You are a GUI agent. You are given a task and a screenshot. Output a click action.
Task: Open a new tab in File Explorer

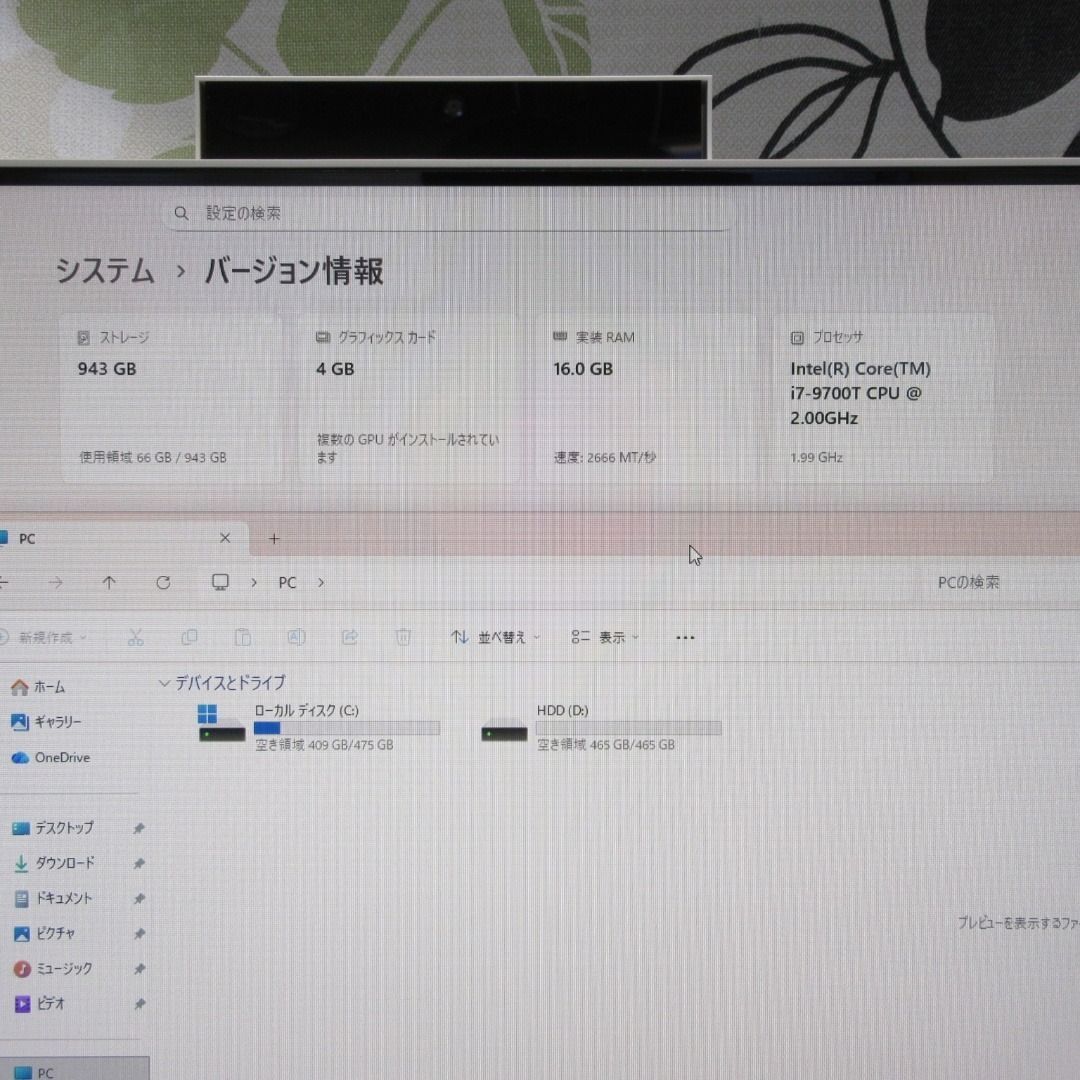(273, 538)
